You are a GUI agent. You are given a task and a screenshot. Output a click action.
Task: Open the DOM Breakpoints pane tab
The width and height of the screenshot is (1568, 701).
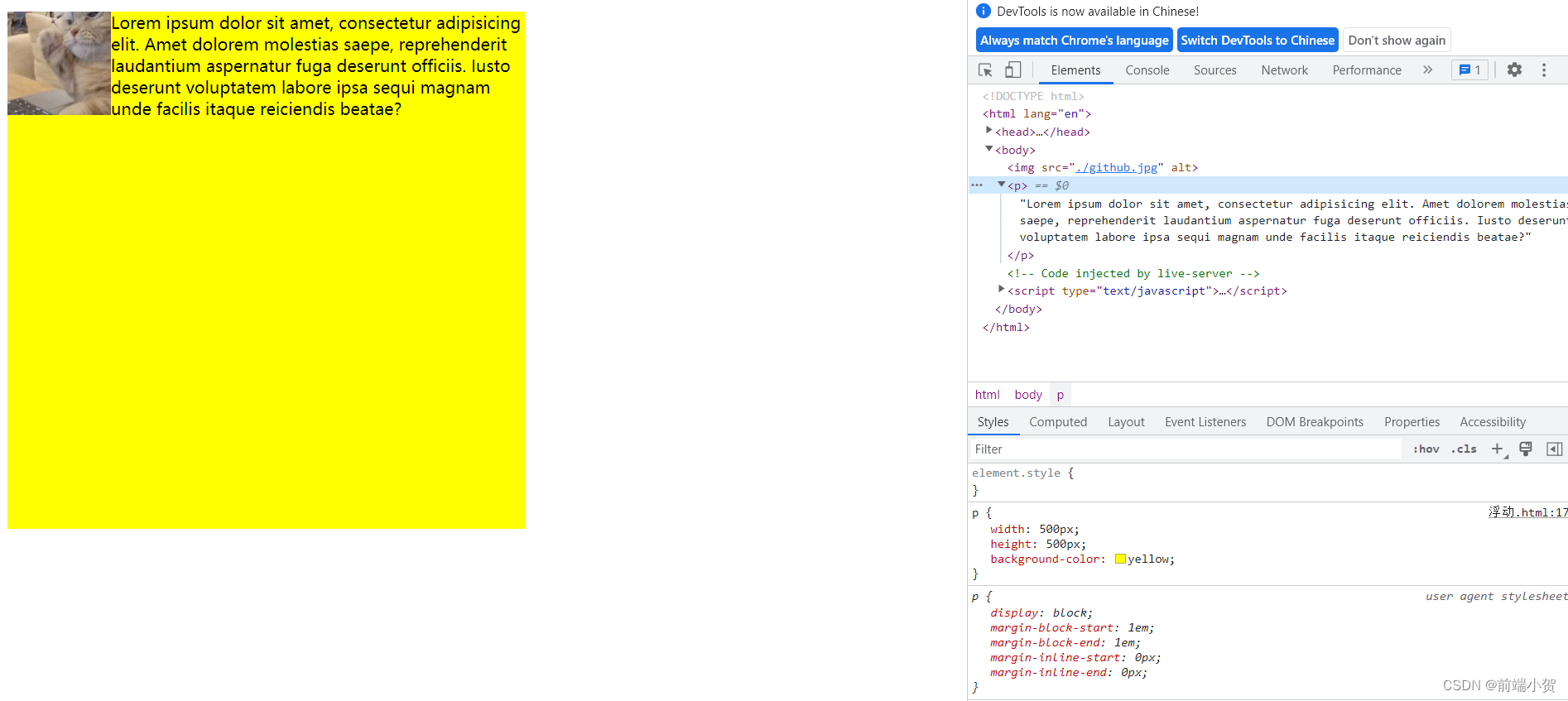(x=1315, y=422)
